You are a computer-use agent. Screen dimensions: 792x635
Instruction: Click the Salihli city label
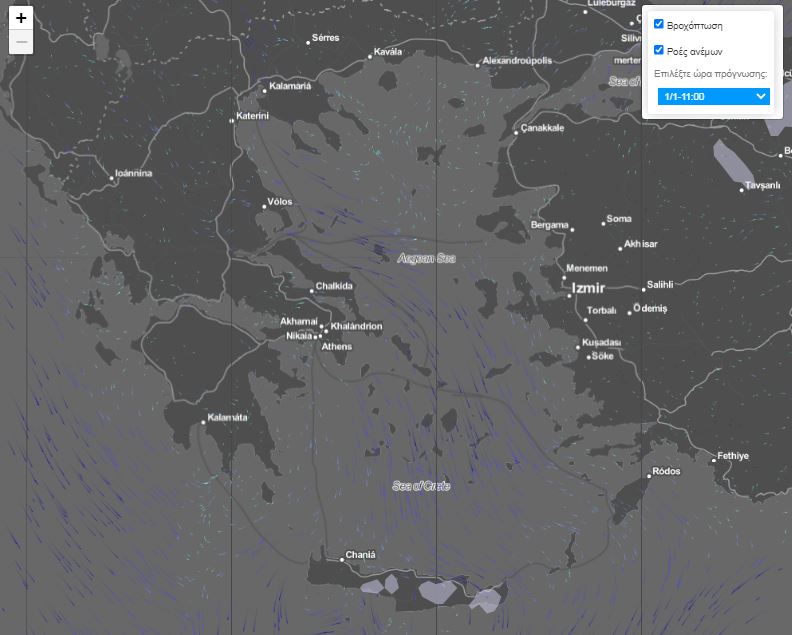click(x=660, y=284)
